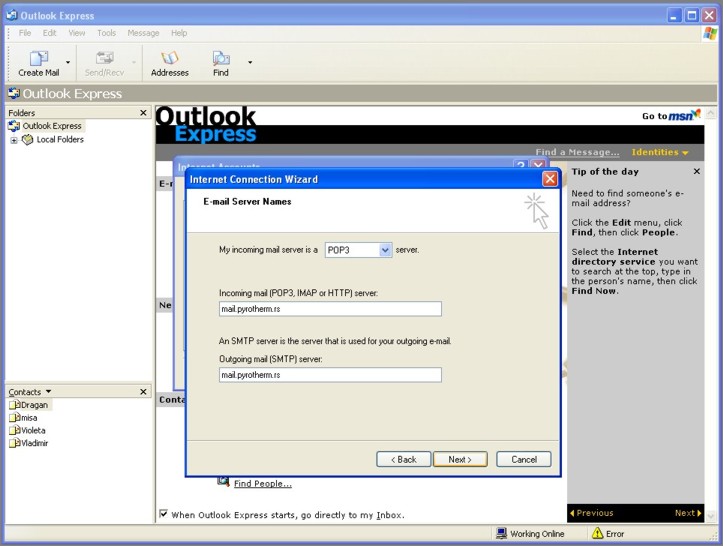Open the Message menu
The height and width of the screenshot is (546, 723).
[x=143, y=33]
